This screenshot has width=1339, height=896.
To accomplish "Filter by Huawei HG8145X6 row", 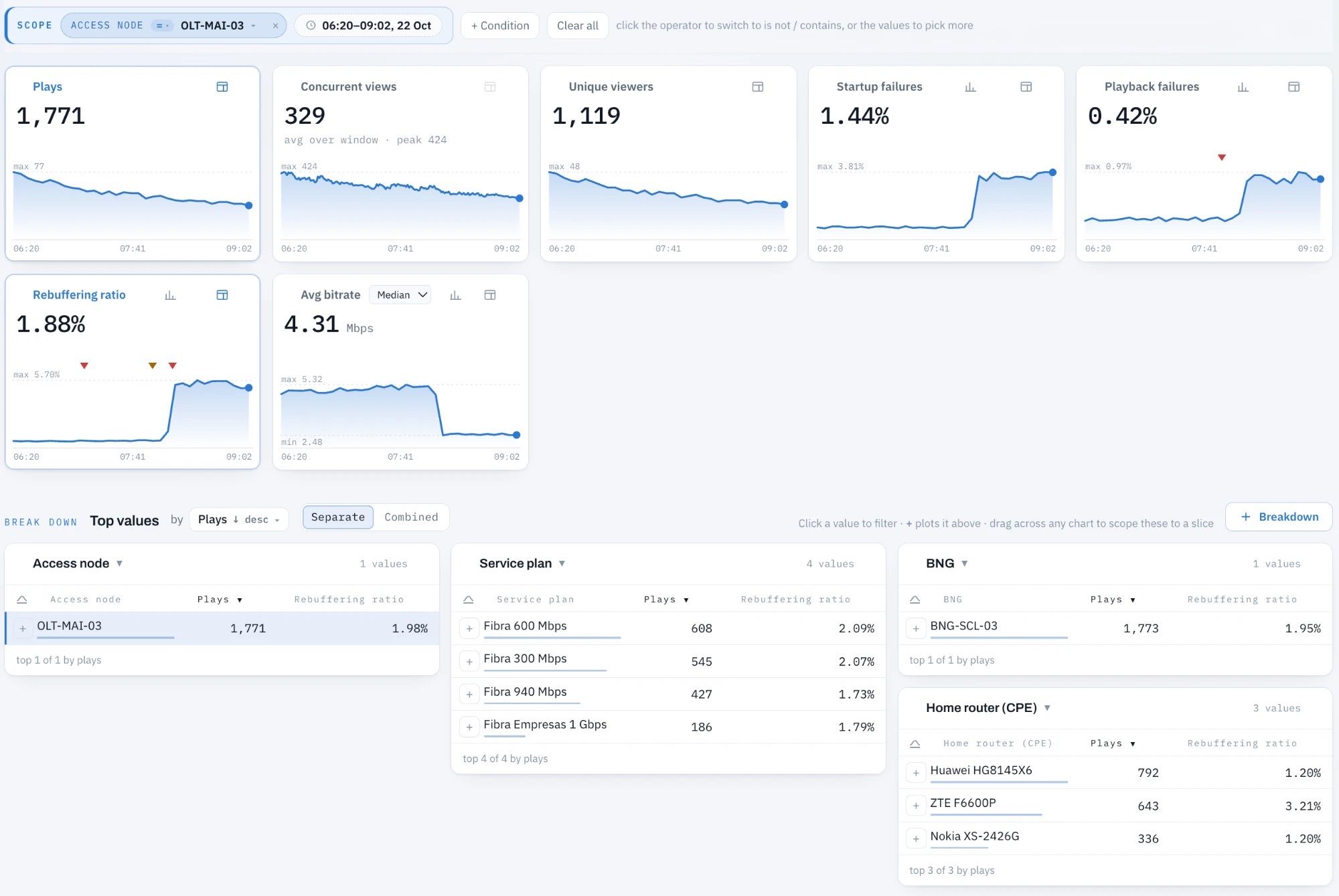I will click(1115, 773).
